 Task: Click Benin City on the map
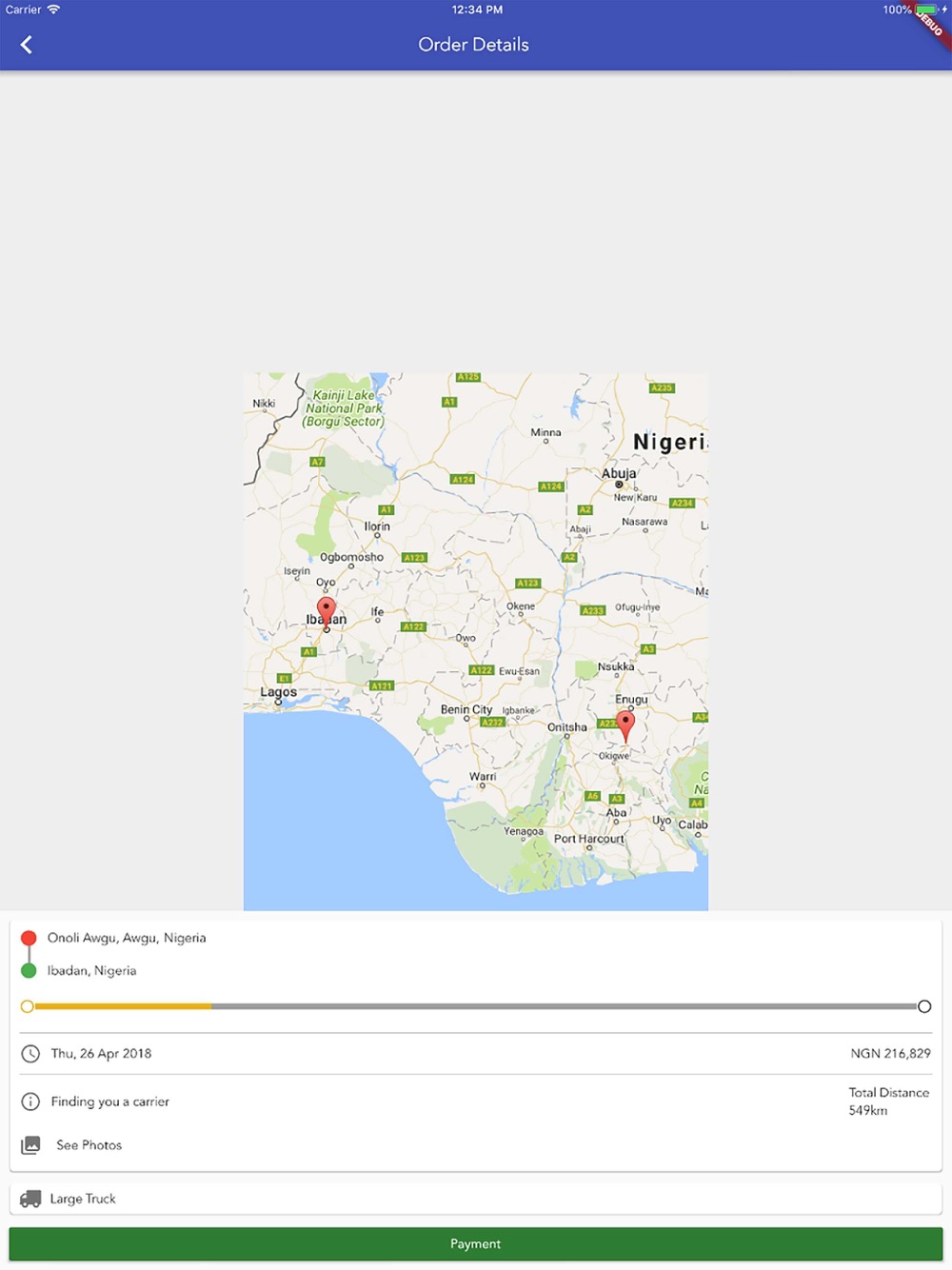pos(466,709)
